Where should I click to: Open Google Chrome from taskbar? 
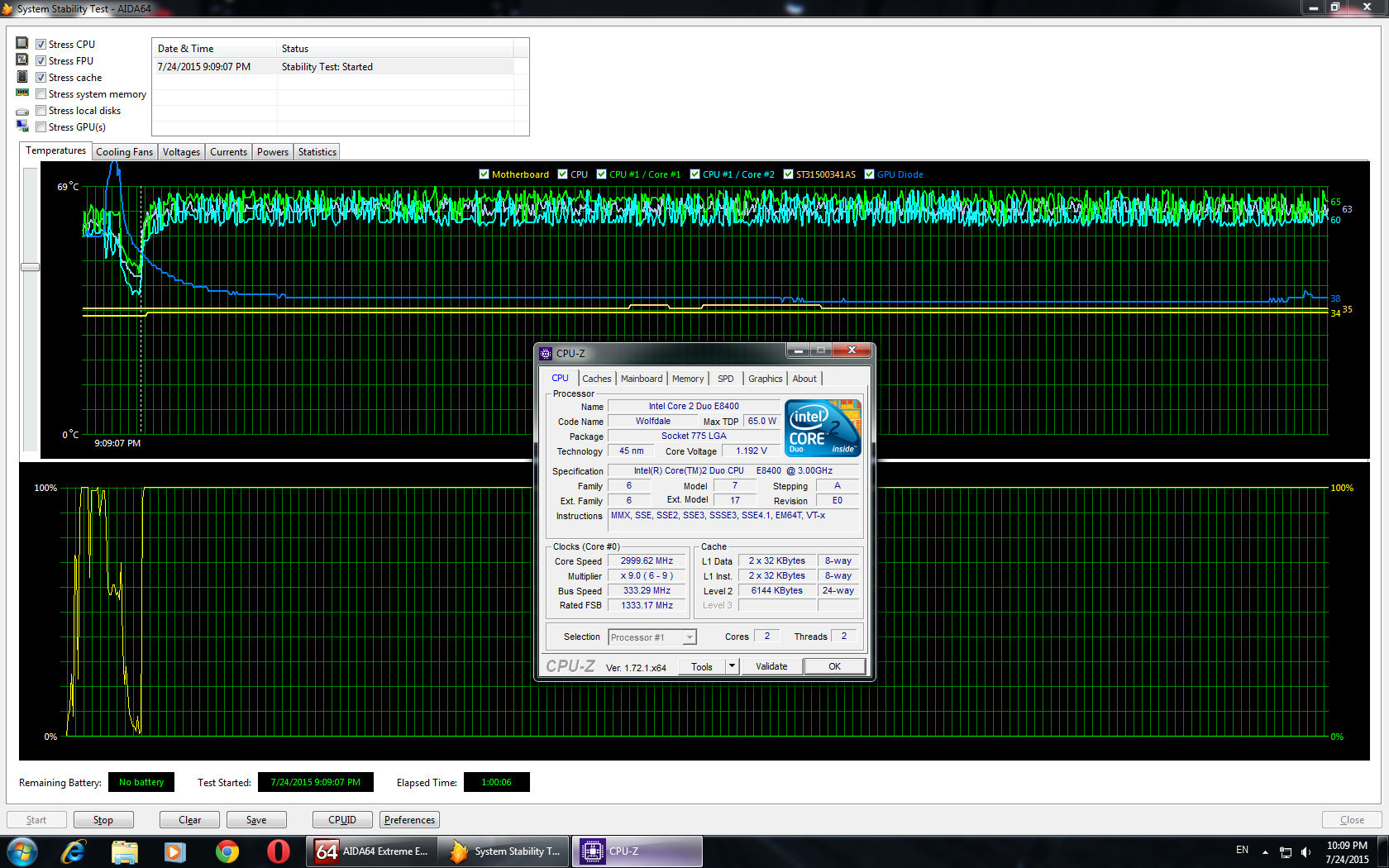coord(227,851)
